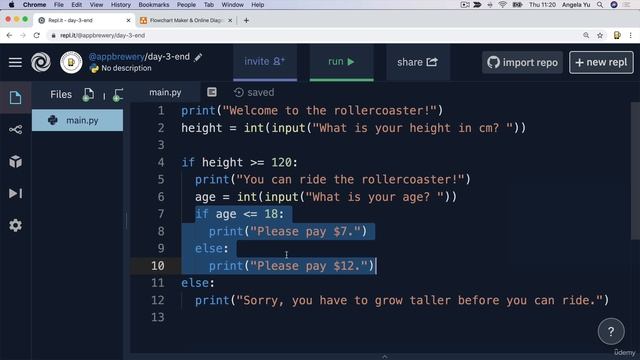This screenshot has width=640, height=360.
Task: Select main.py in the Files list
Action: (77, 120)
